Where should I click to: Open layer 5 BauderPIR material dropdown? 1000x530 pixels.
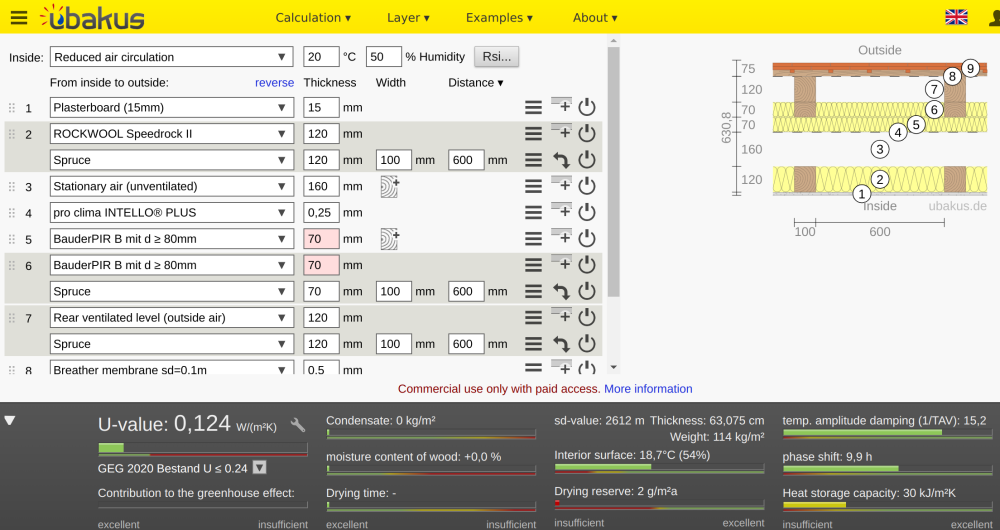pyautogui.click(x=172, y=239)
